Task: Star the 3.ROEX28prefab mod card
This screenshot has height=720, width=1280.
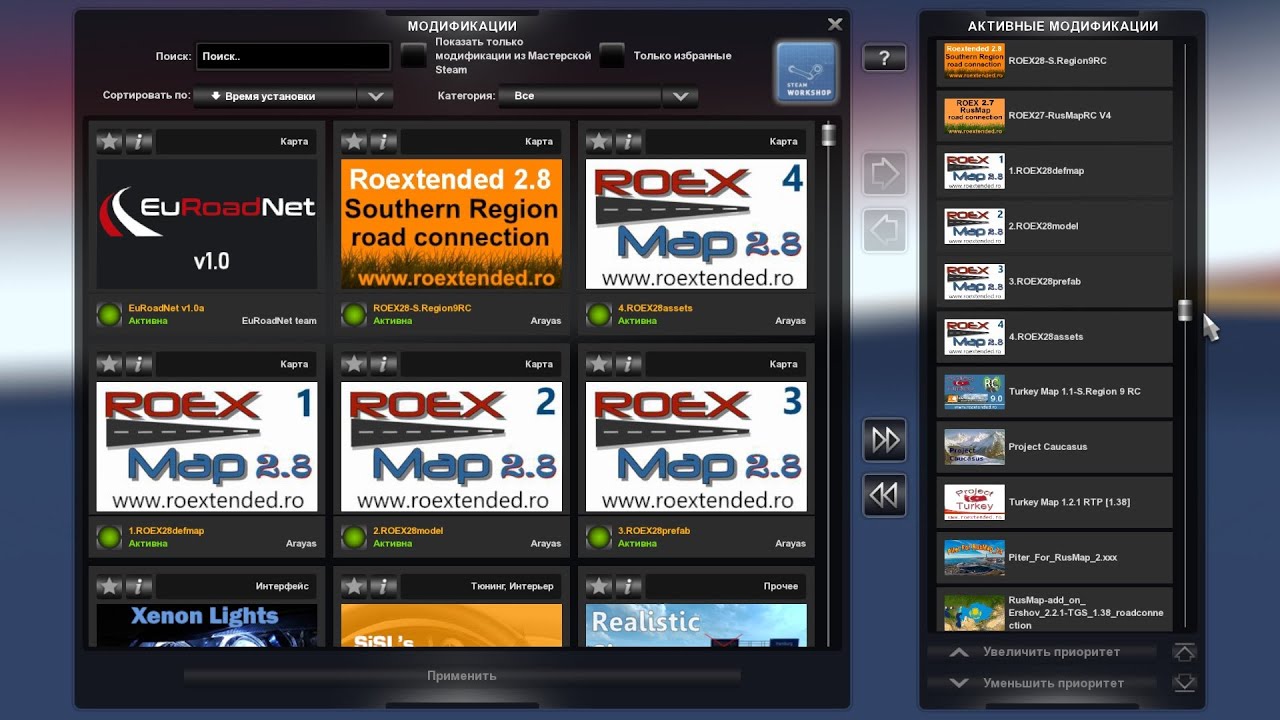Action: (x=598, y=364)
